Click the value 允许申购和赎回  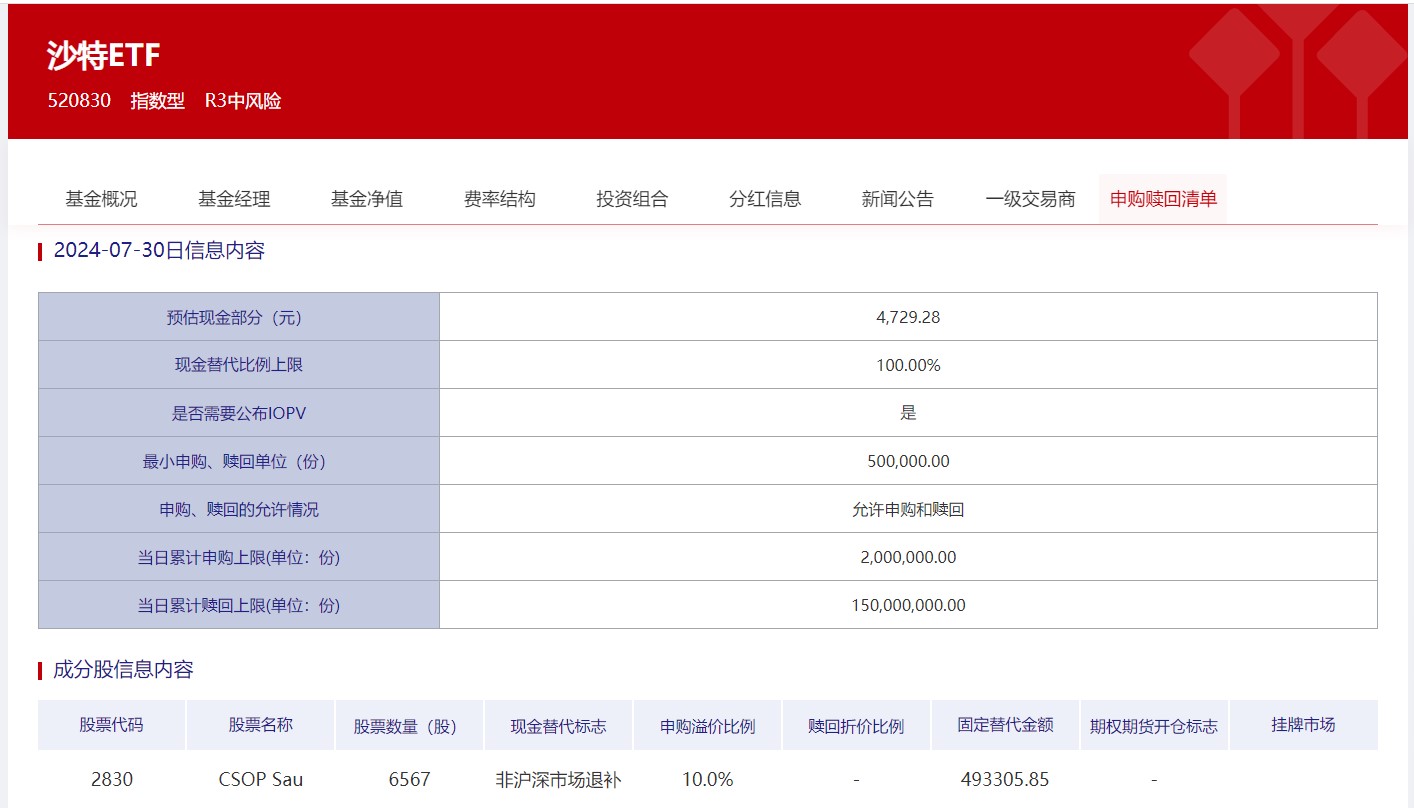tap(908, 509)
